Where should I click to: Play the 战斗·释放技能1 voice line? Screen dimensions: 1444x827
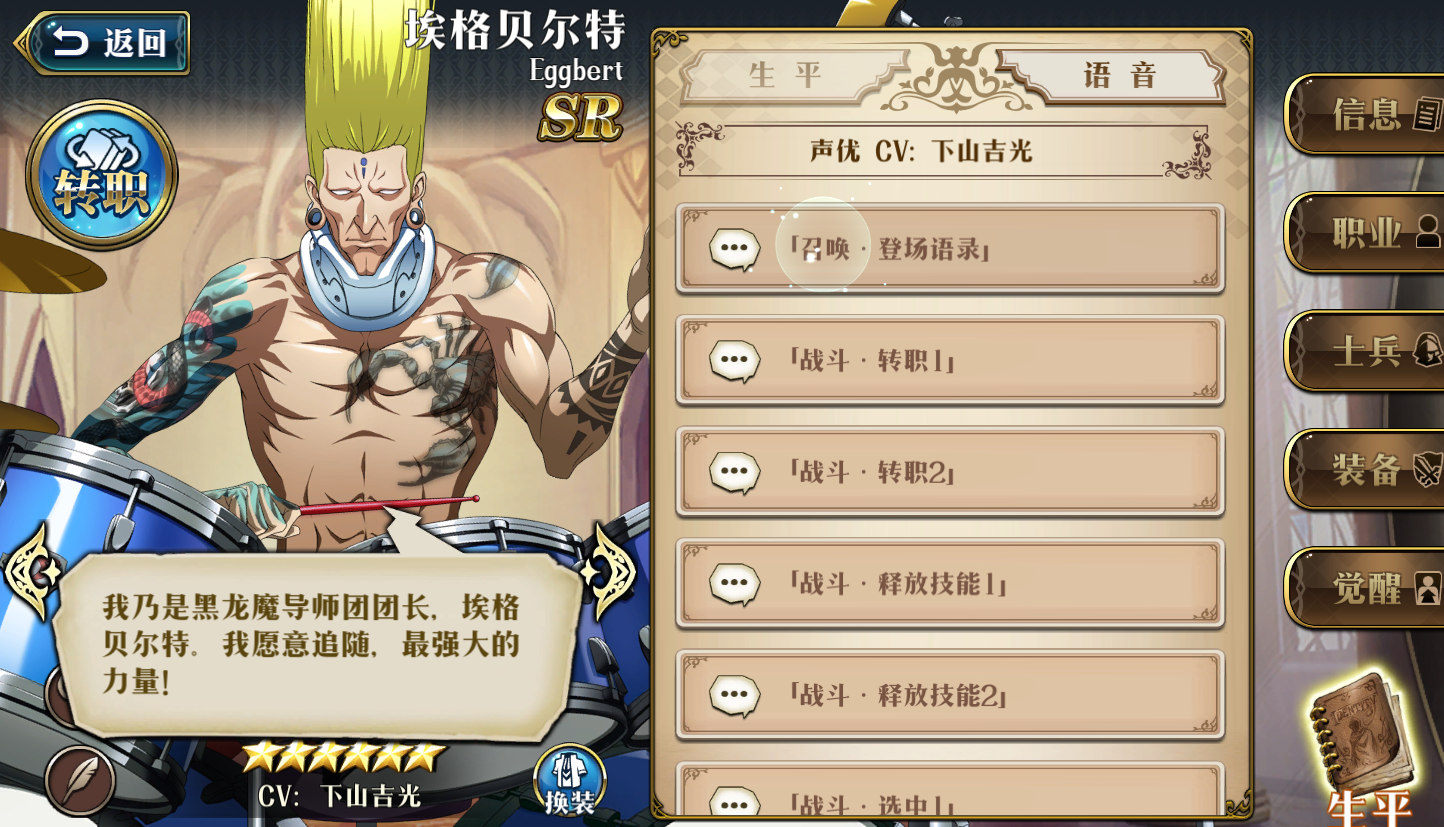click(950, 584)
